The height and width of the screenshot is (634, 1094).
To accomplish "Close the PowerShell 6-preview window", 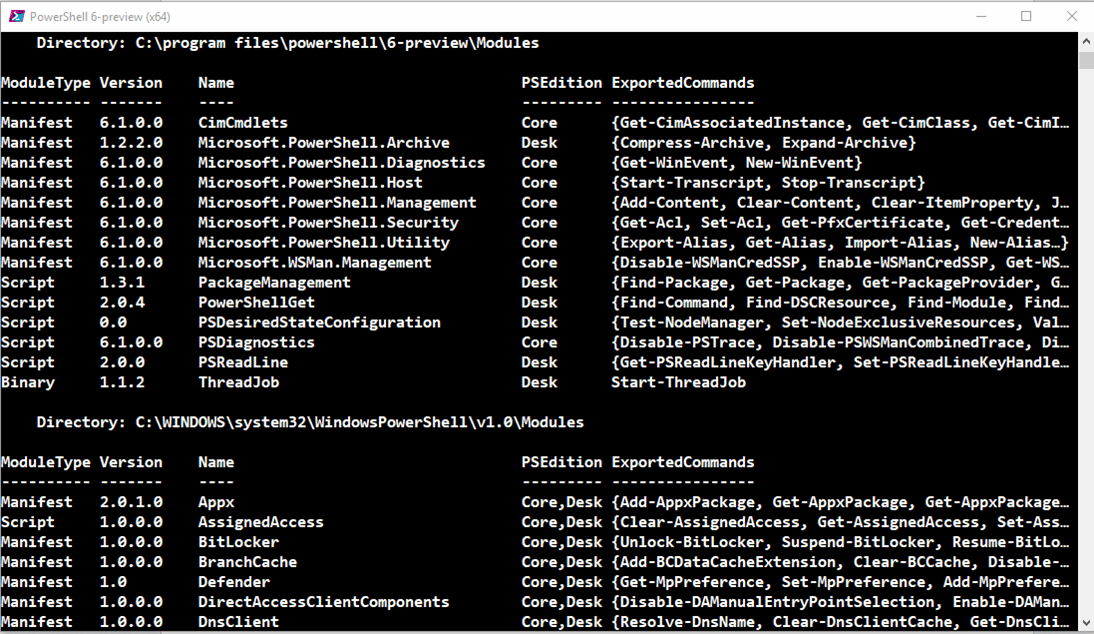I will pos(1070,16).
